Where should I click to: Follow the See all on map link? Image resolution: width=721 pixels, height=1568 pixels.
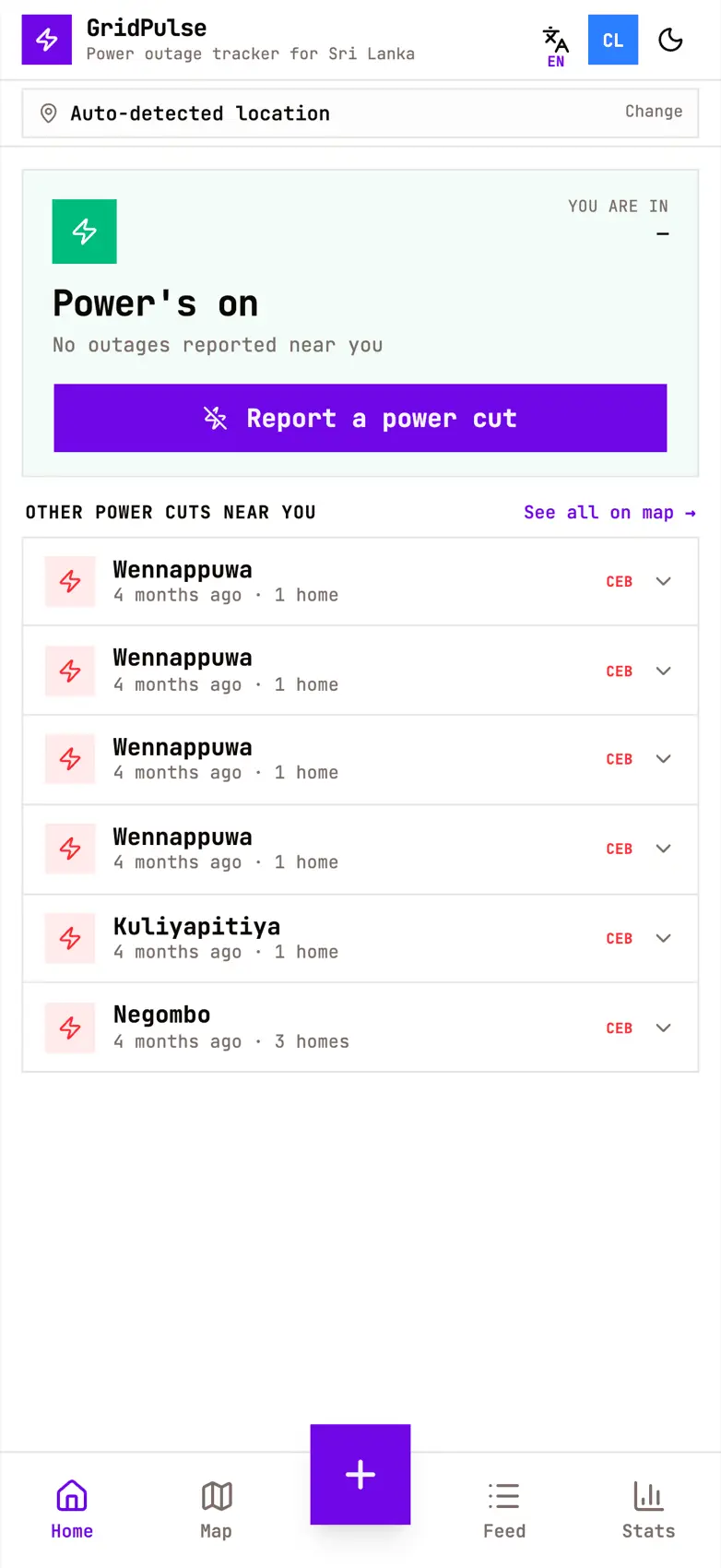pyautogui.click(x=609, y=512)
